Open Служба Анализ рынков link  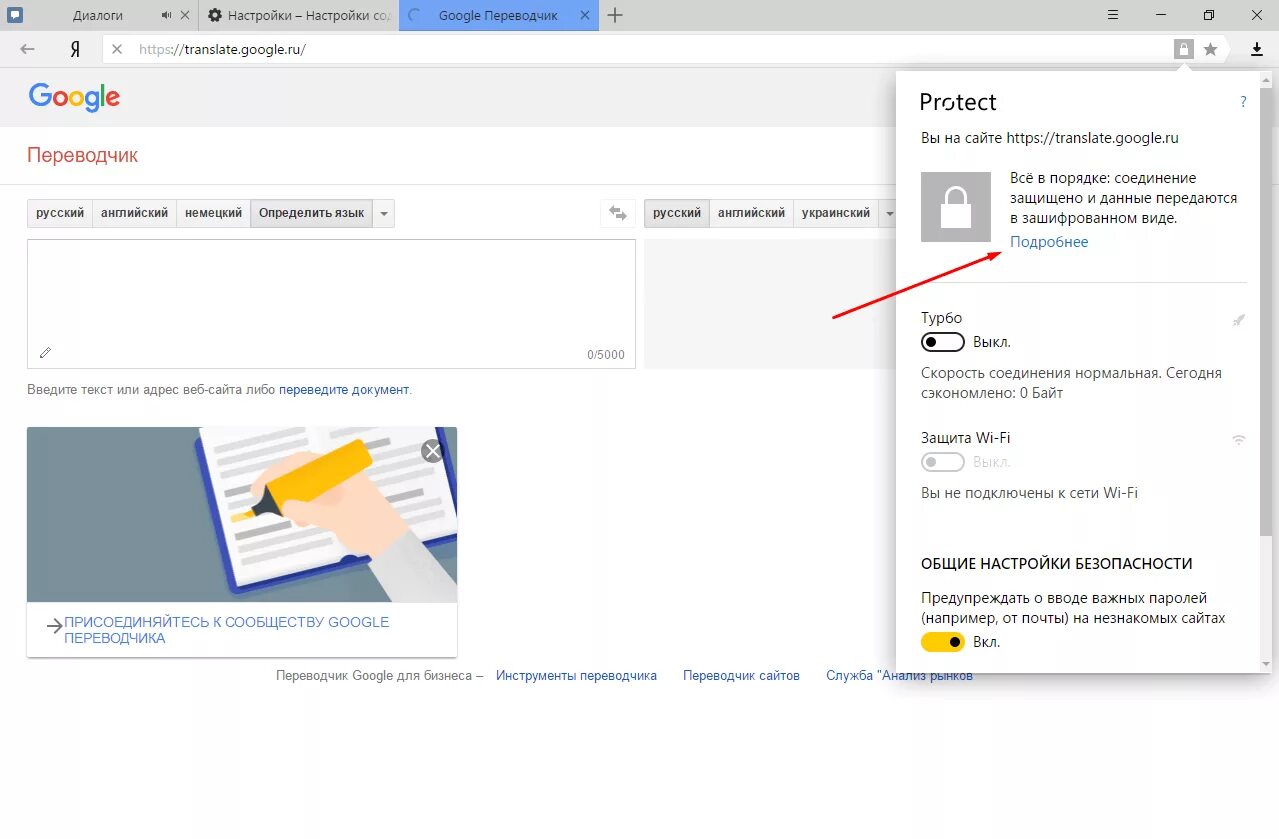tap(899, 676)
